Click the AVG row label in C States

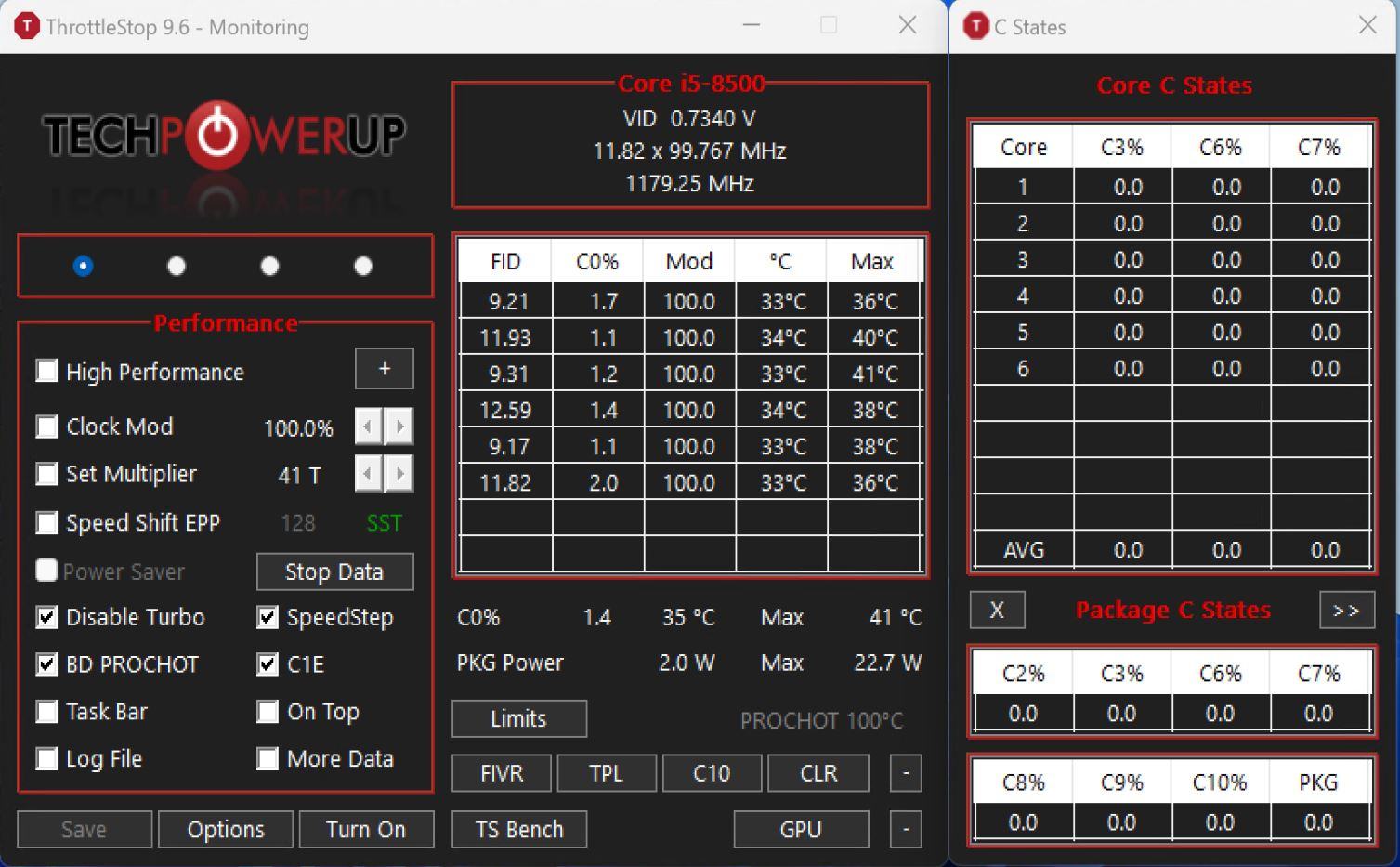1024,550
